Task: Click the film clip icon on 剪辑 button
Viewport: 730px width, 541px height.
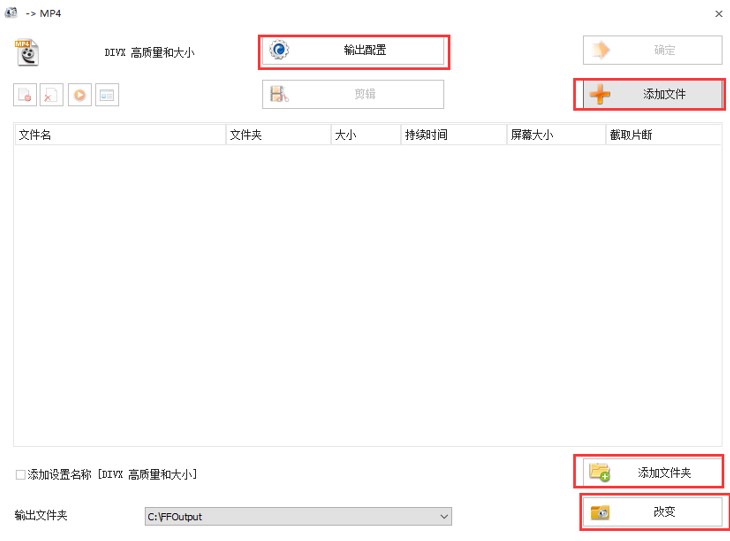Action: [280, 95]
